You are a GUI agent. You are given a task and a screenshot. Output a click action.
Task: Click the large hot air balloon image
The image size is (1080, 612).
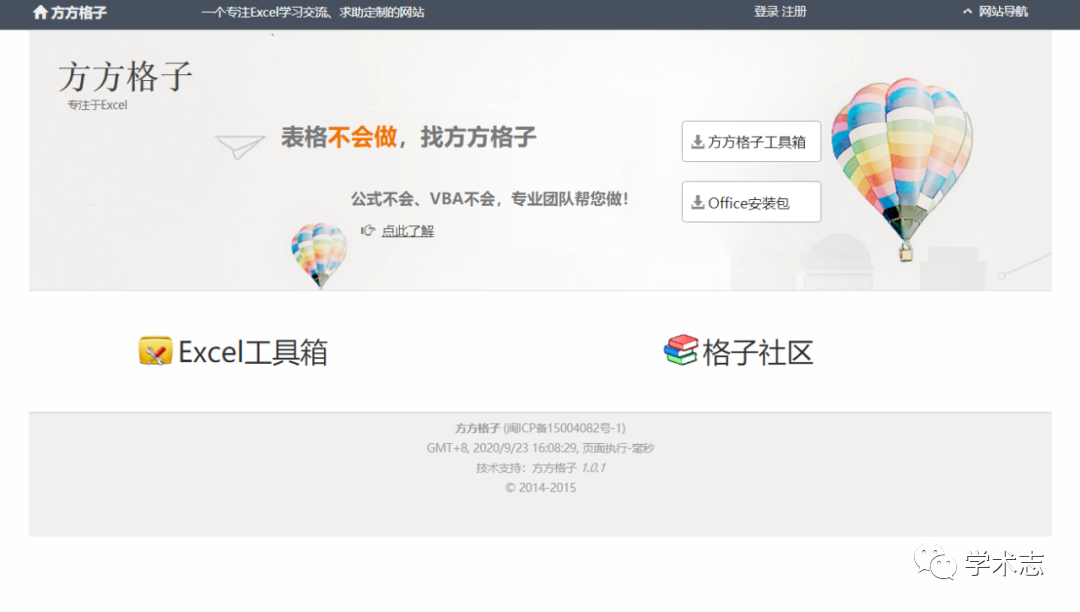900,160
